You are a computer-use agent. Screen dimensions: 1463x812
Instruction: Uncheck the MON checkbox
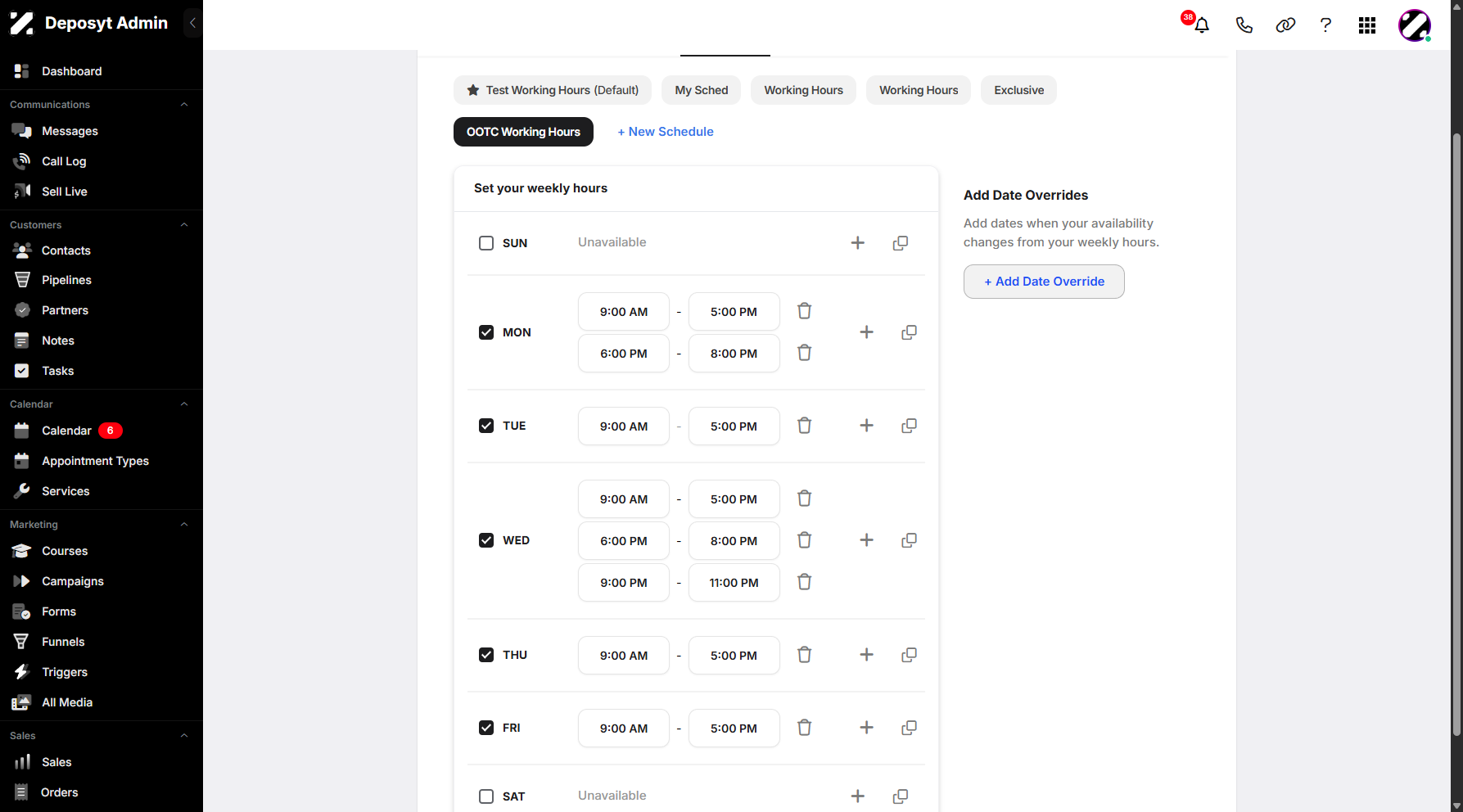[486, 332]
